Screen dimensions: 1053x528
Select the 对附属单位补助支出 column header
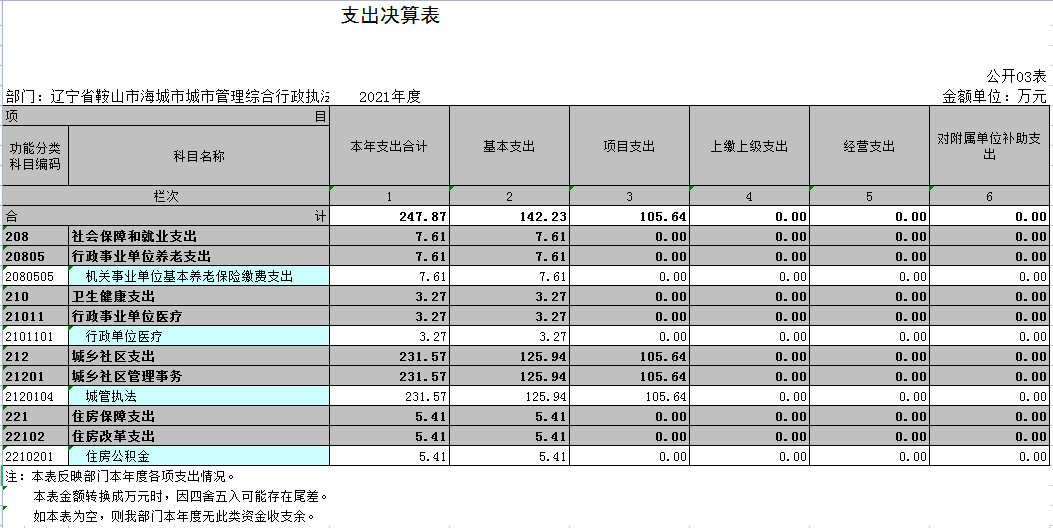[x=989, y=146]
